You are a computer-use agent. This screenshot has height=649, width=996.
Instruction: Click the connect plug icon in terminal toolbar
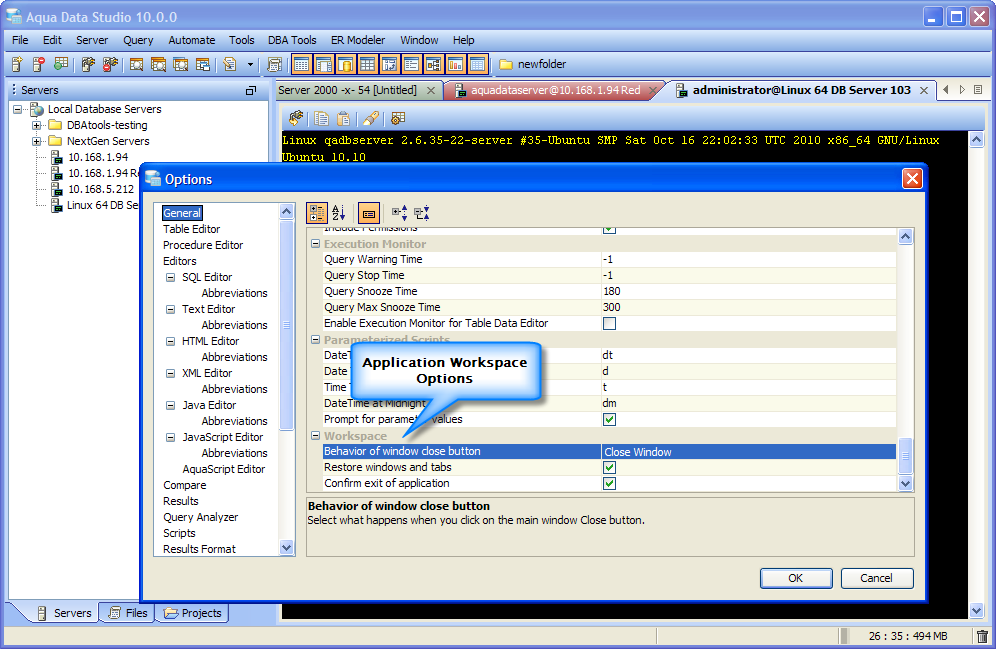point(296,119)
